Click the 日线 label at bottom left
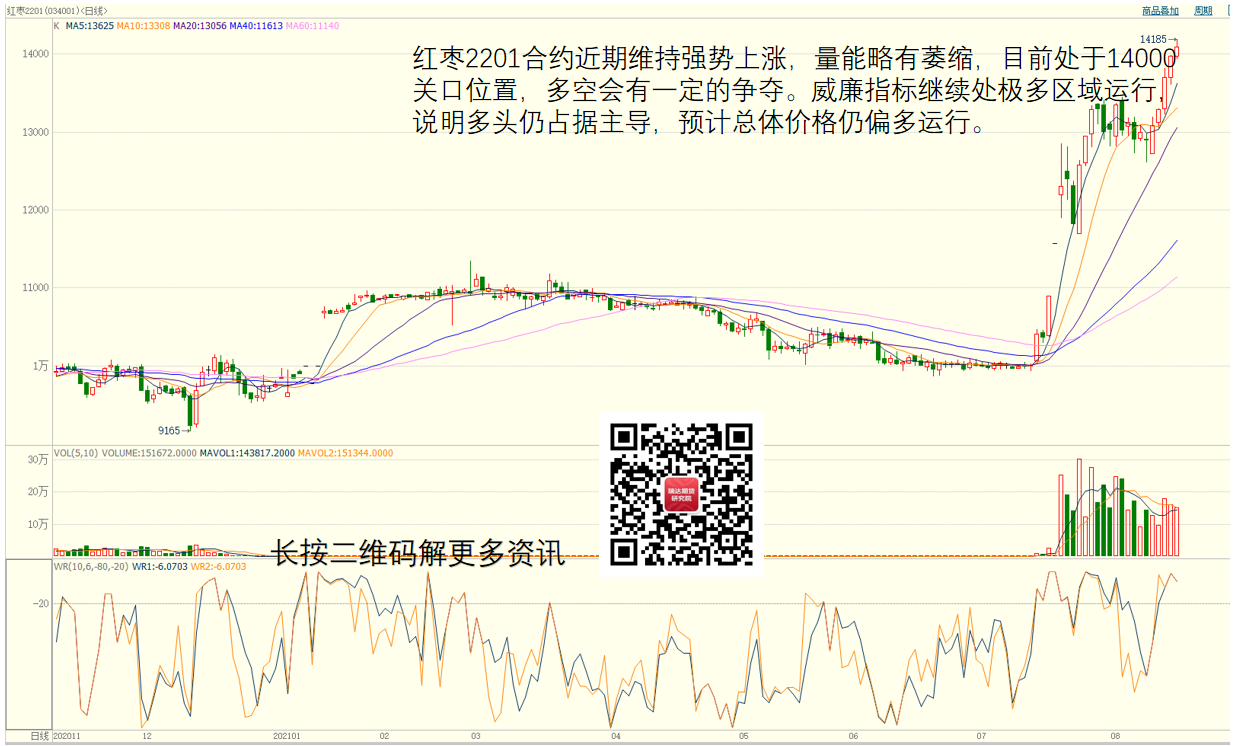The width and height of the screenshot is (1242, 746). [40, 736]
